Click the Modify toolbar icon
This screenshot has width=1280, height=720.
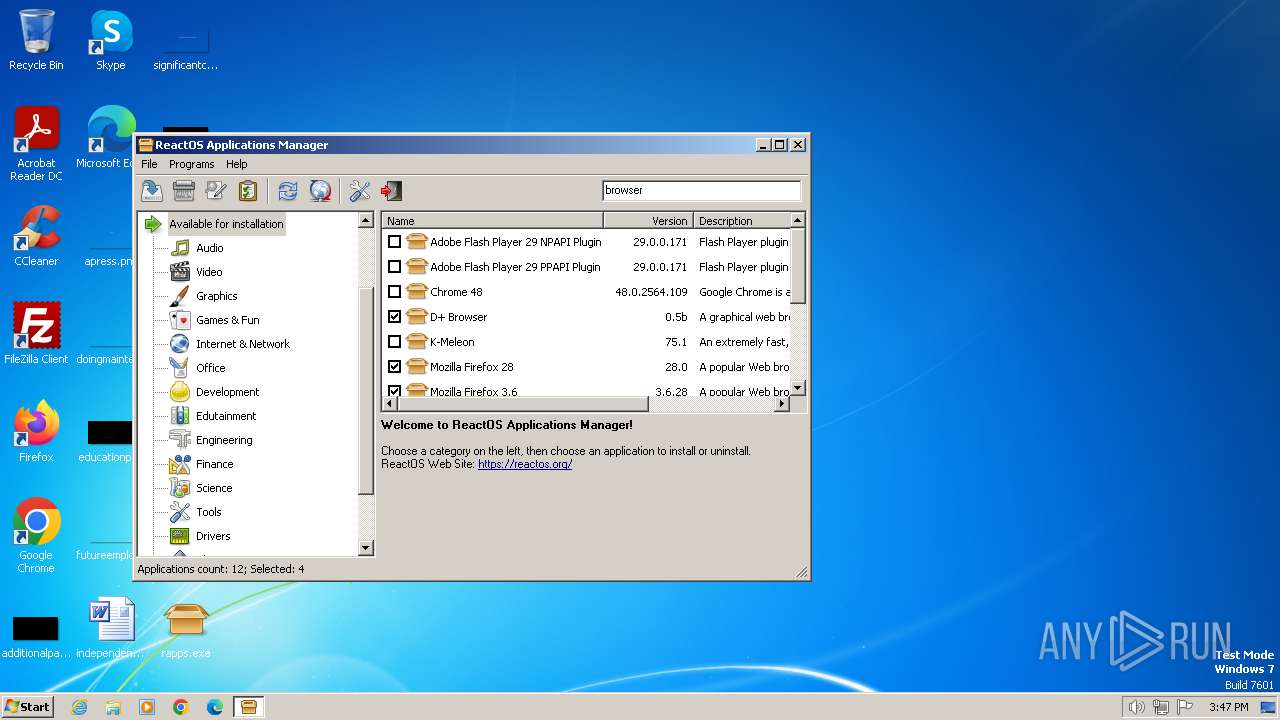(x=215, y=190)
